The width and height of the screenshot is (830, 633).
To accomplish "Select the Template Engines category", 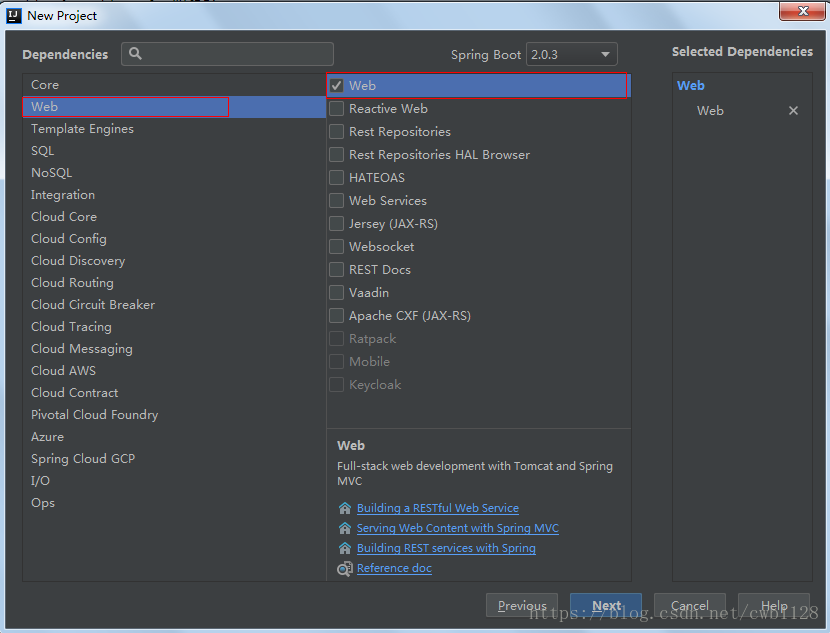I will click(x=174, y=129).
